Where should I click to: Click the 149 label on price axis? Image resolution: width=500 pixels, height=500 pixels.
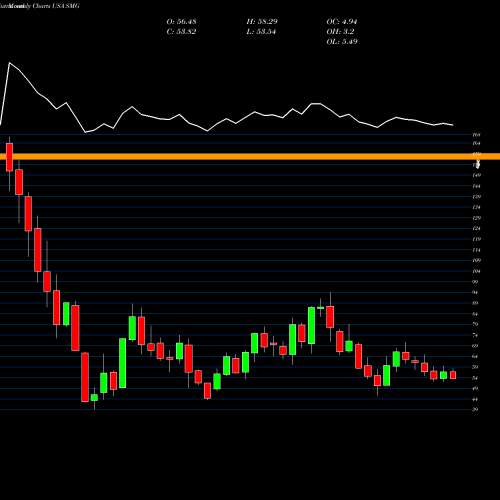point(476,175)
